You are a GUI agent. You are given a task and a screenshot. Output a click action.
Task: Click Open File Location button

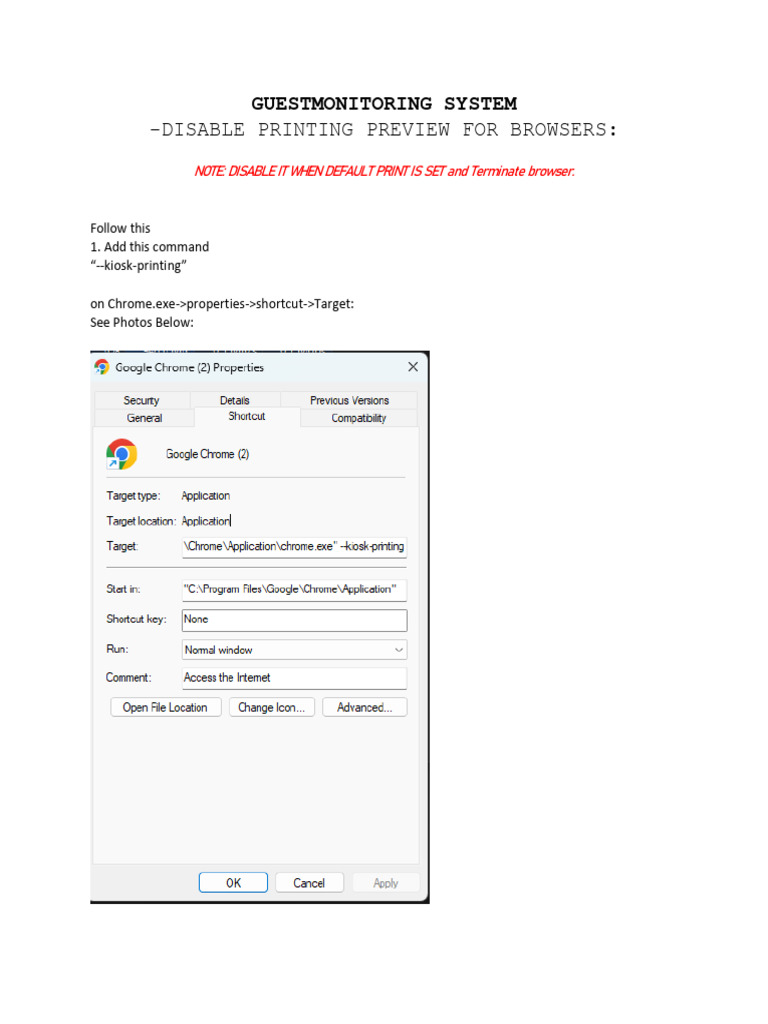(165, 707)
